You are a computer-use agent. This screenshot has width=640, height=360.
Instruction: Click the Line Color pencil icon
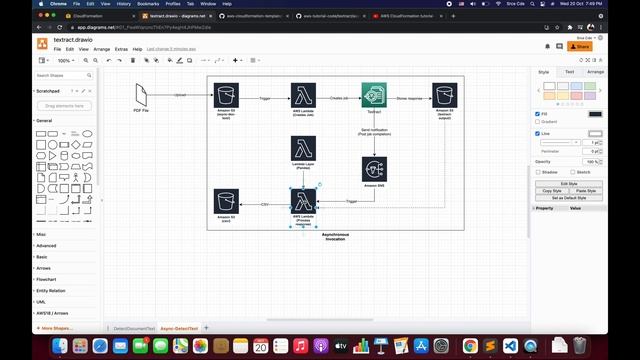(x=180, y=60)
